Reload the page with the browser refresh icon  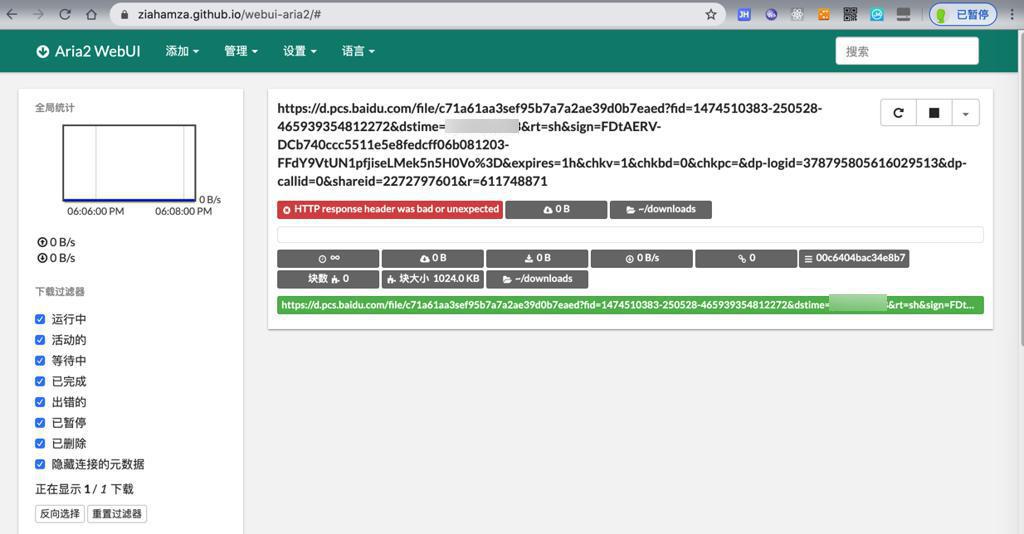coord(65,14)
